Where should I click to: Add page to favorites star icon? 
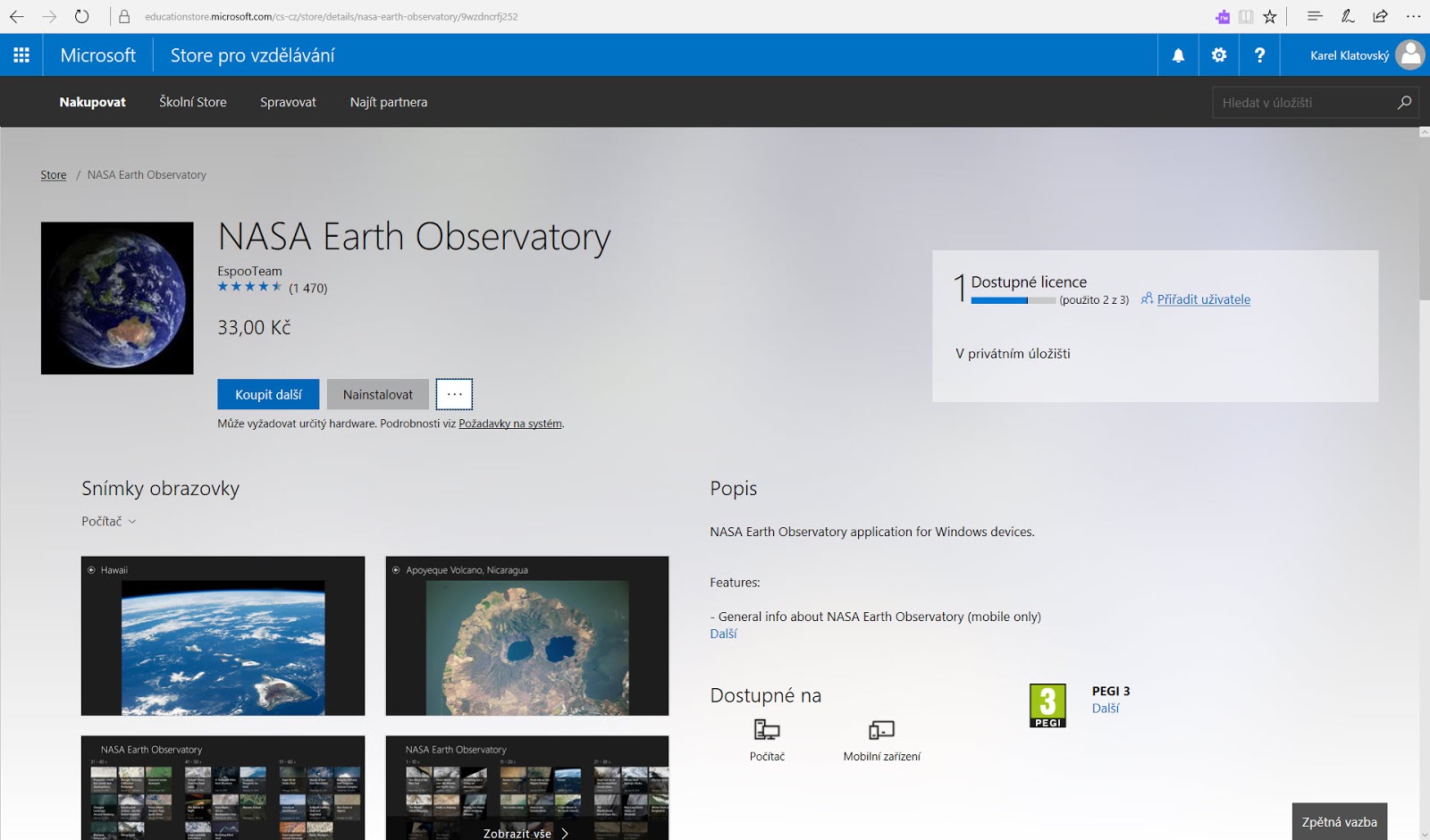tap(1269, 16)
